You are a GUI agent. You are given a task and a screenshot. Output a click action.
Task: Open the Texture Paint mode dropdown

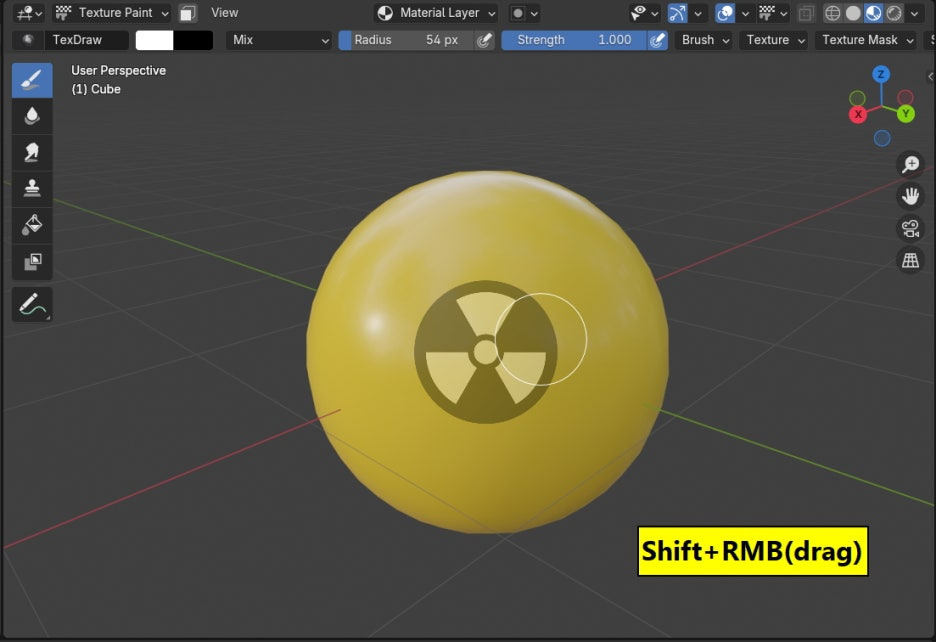coord(112,13)
